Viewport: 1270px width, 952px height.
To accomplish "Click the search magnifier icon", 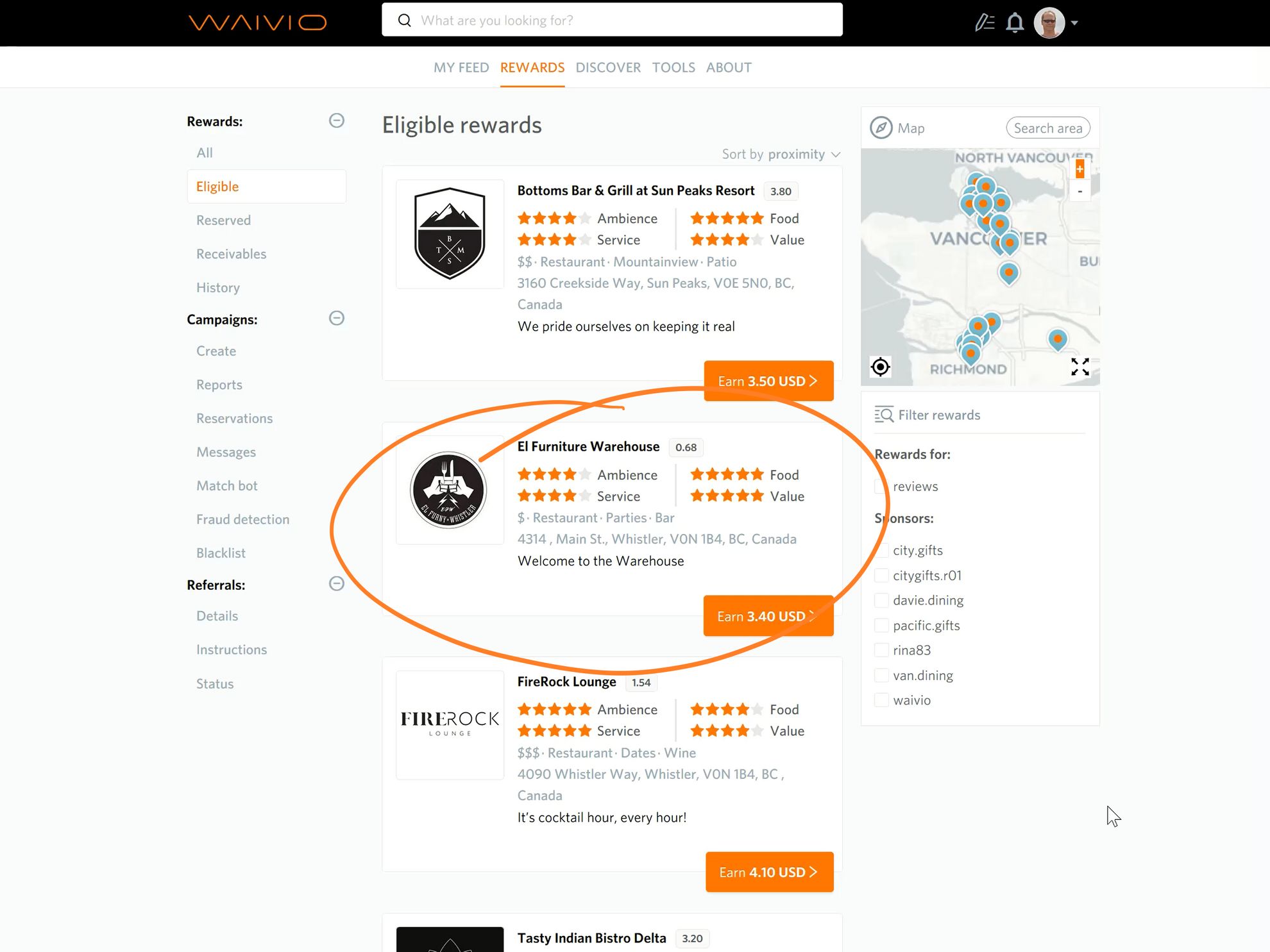I will click(404, 20).
